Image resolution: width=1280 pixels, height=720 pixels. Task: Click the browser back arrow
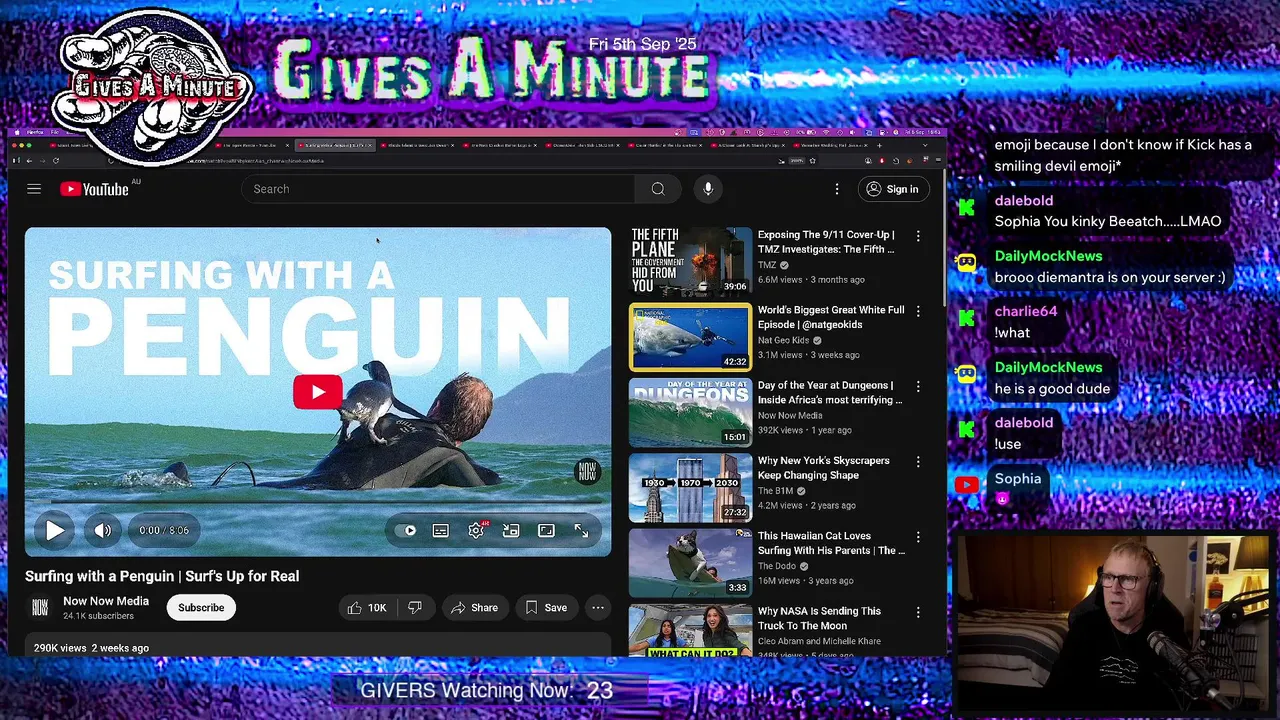[x=29, y=160]
